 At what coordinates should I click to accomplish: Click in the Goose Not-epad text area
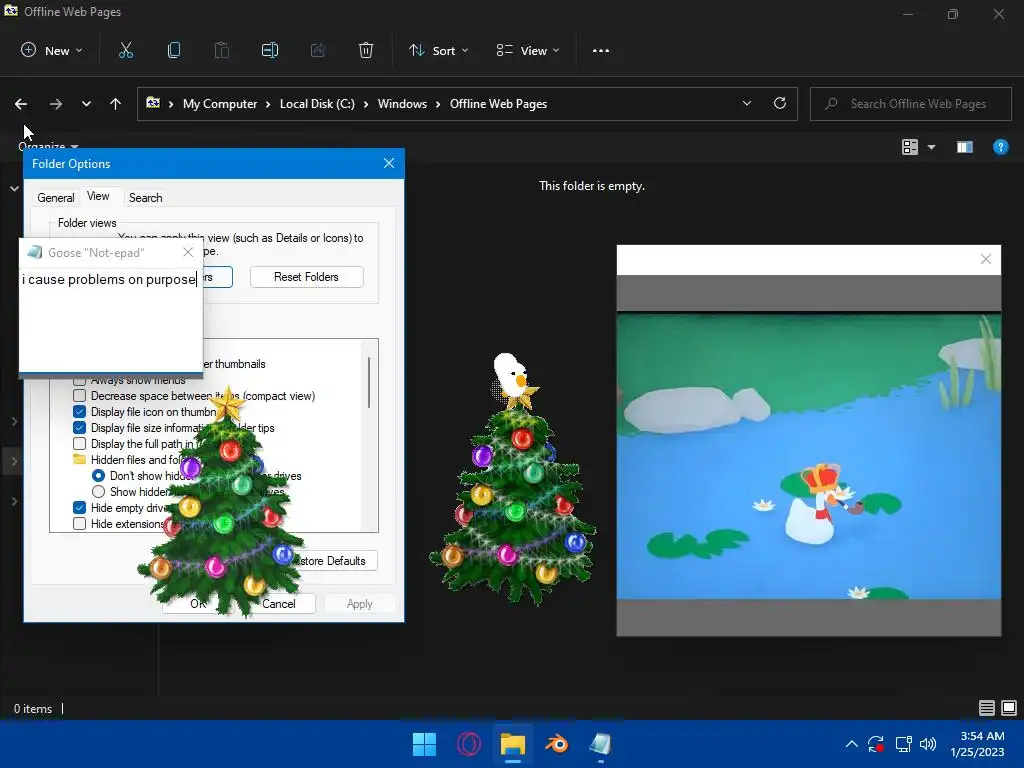(111, 320)
